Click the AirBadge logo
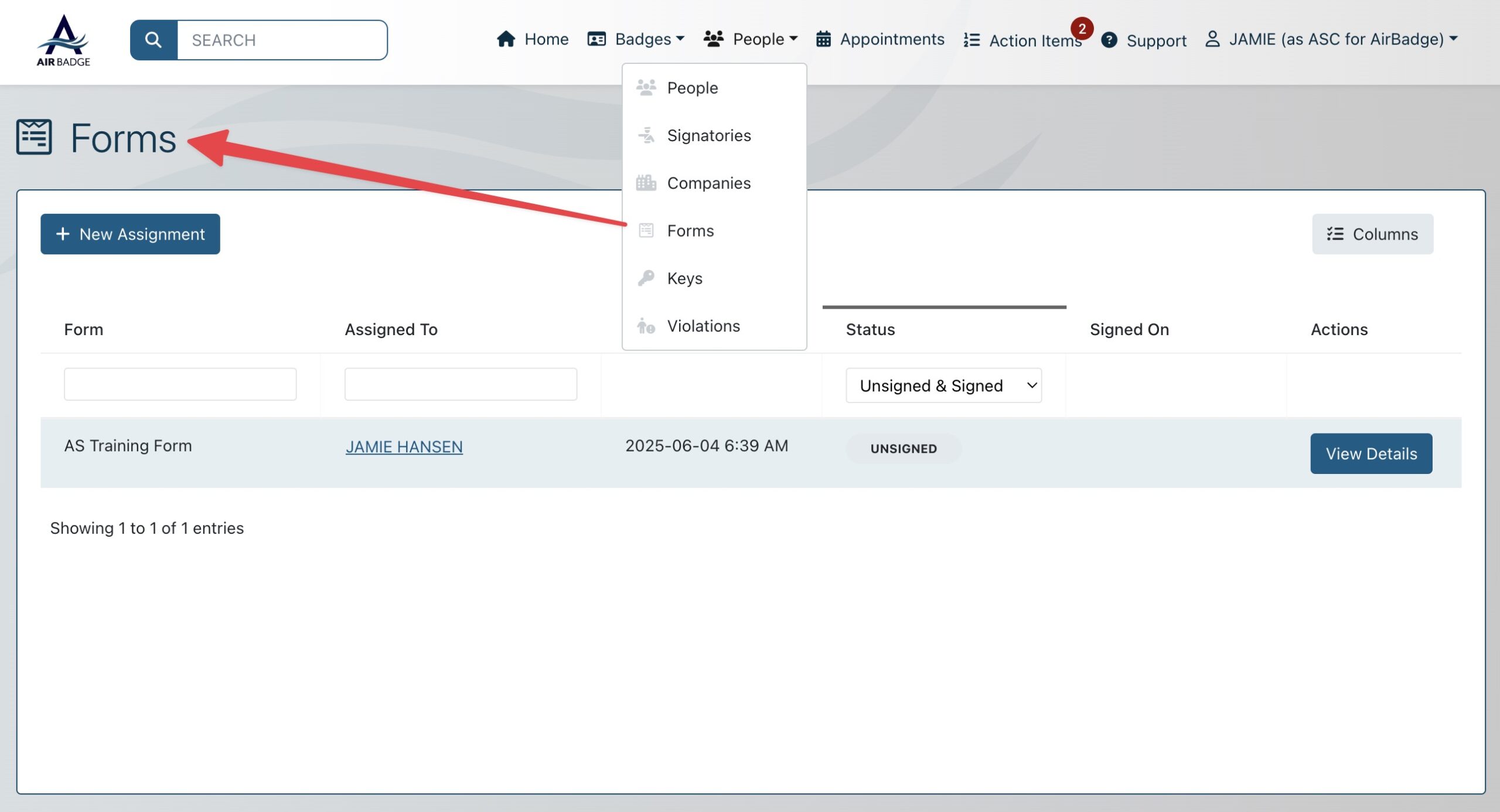 click(63, 40)
